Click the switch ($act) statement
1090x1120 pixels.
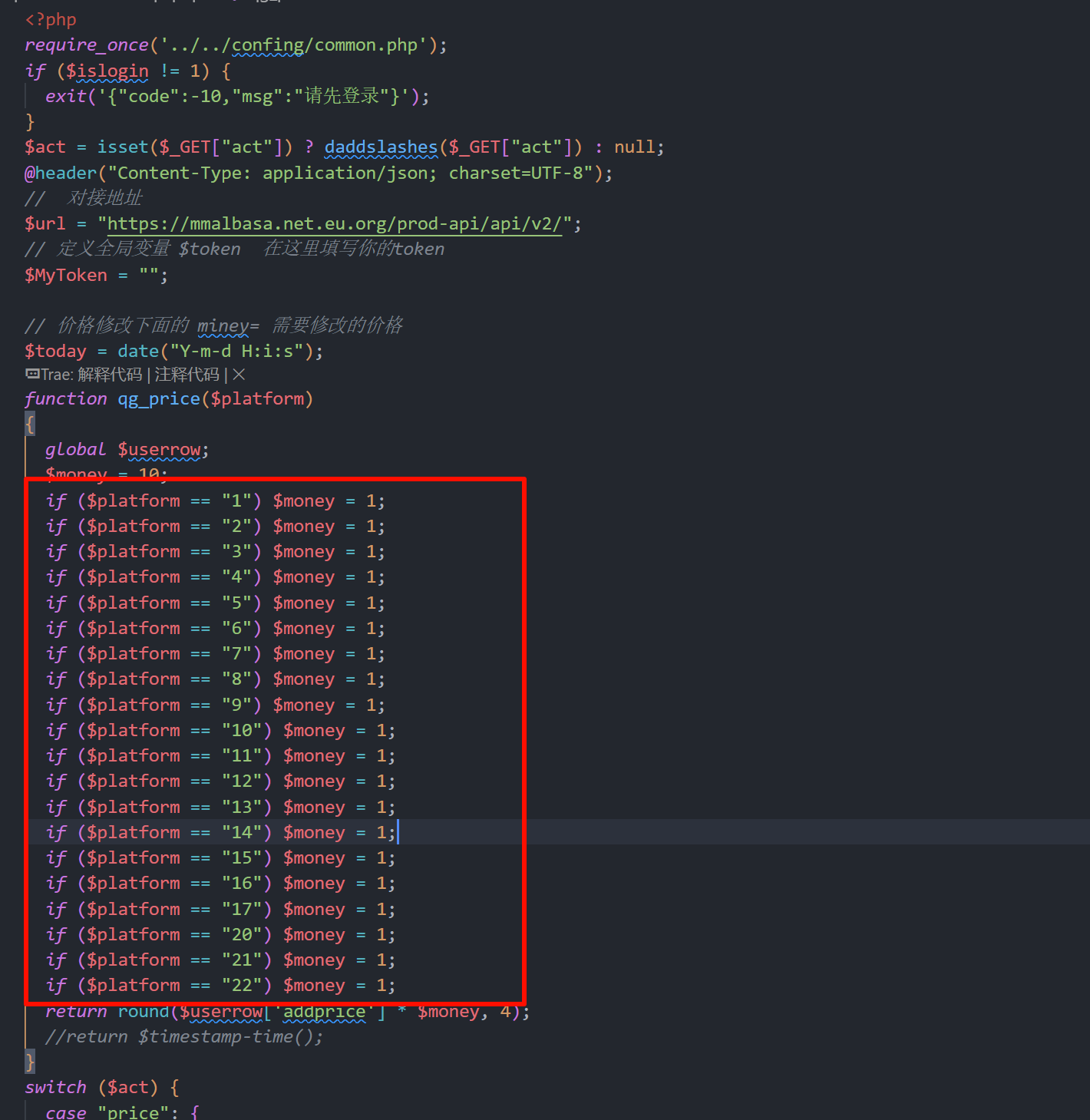pos(101,1088)
